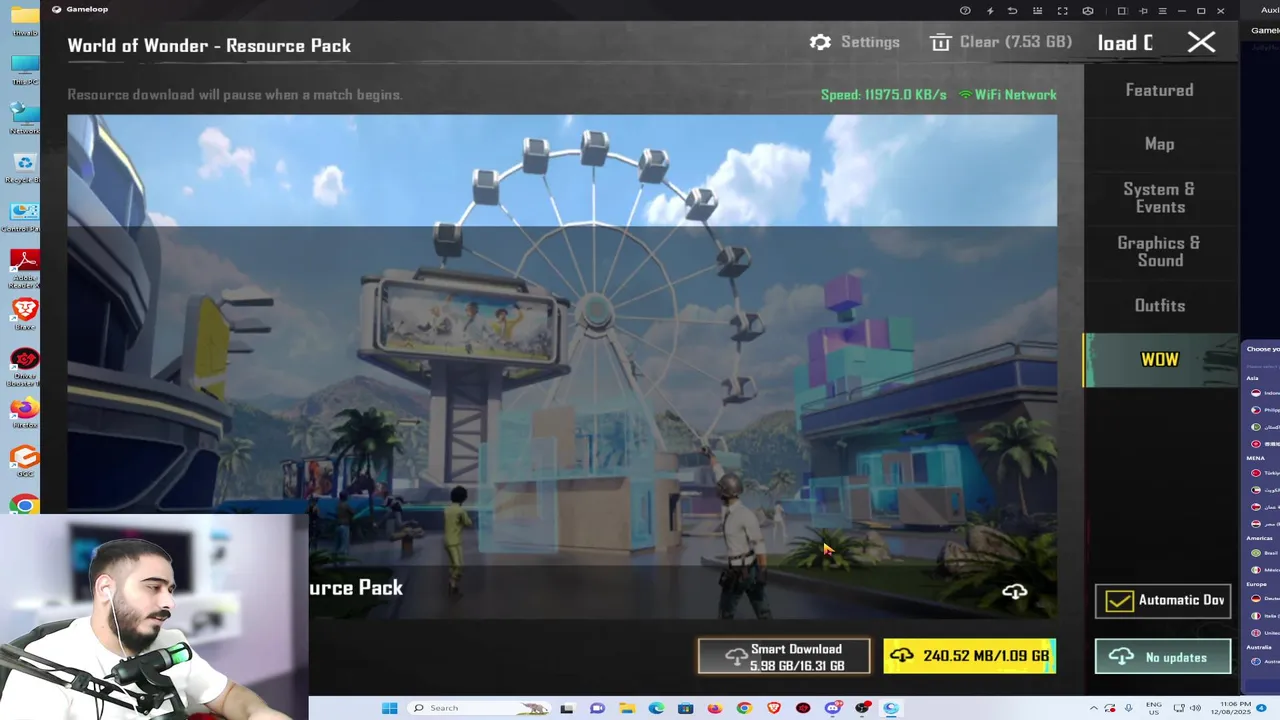1280x720 pixels.
Task: Click the Speed: 11975.0 KB/s readout
Action: point(883,95)
